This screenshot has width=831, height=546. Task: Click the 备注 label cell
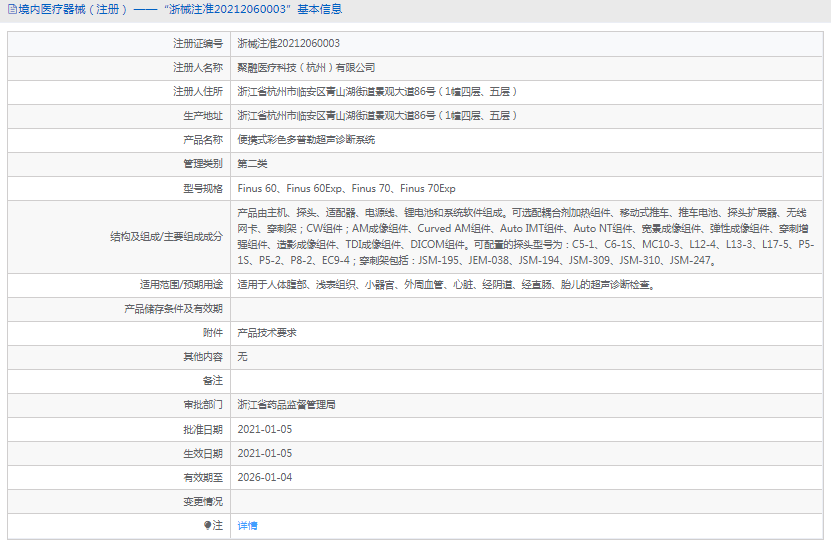[119, 381]
